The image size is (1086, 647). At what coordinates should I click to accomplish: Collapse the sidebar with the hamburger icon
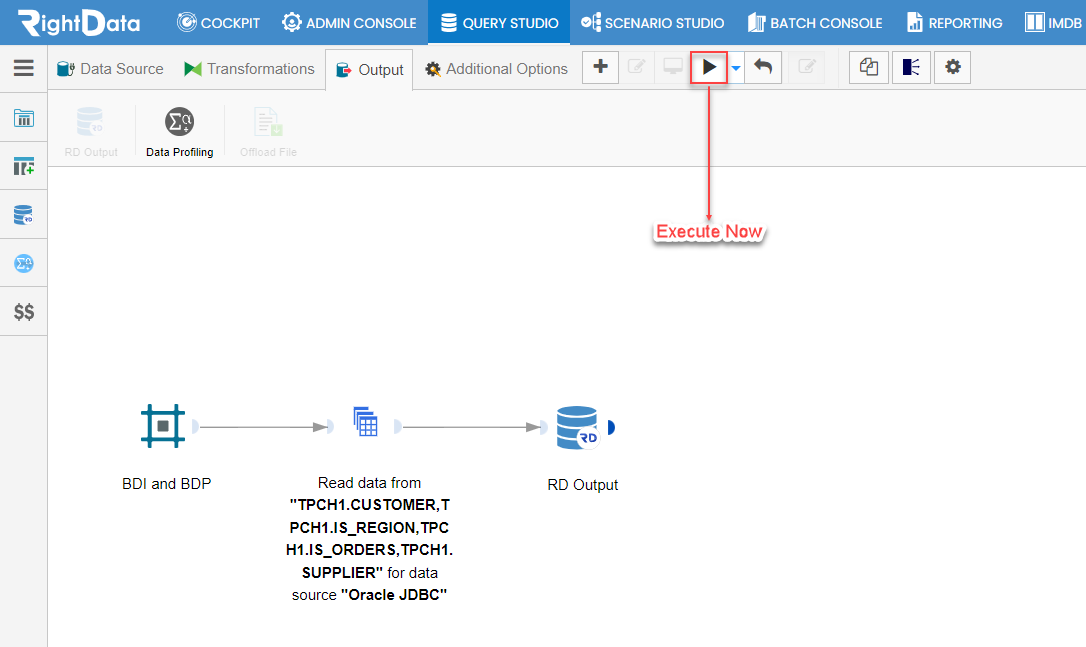pyautogui.click(x=24, y=68)
